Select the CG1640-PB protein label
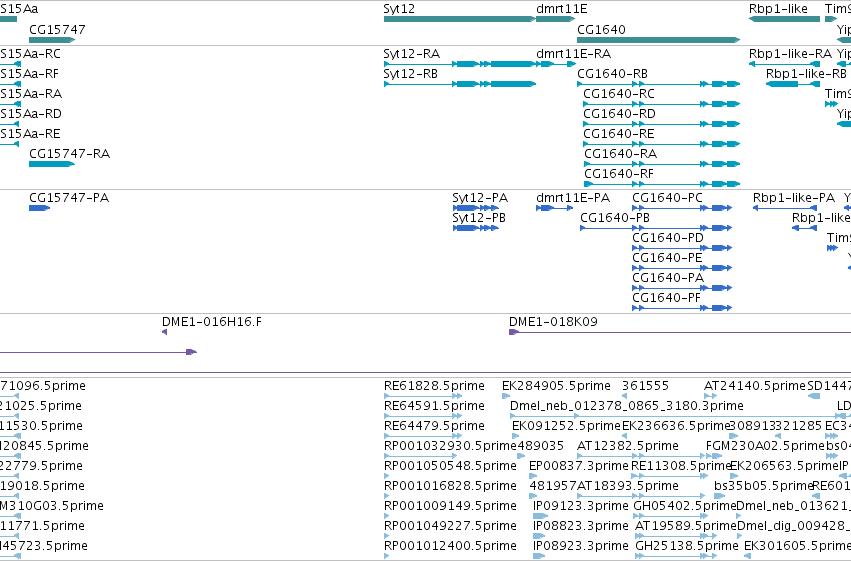 tap(615, 218)
